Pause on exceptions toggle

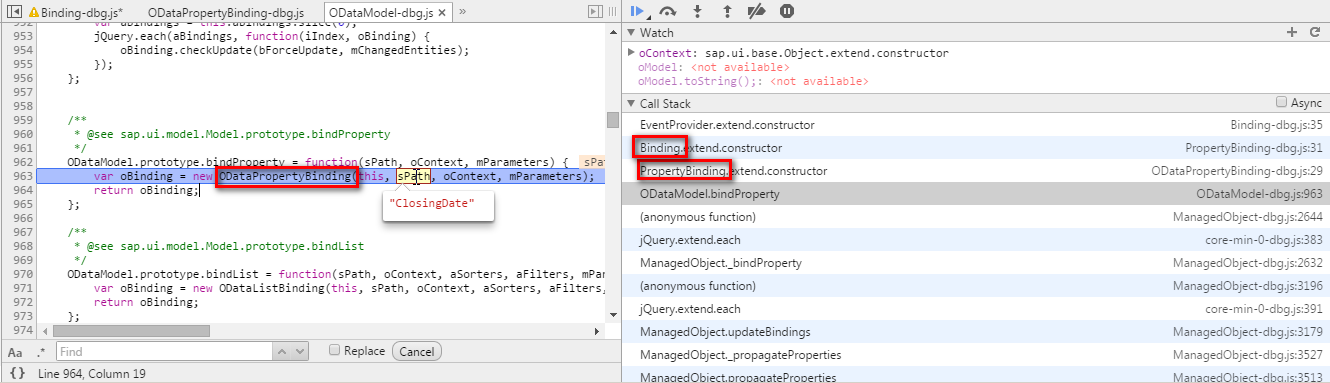tap(787, 11)
